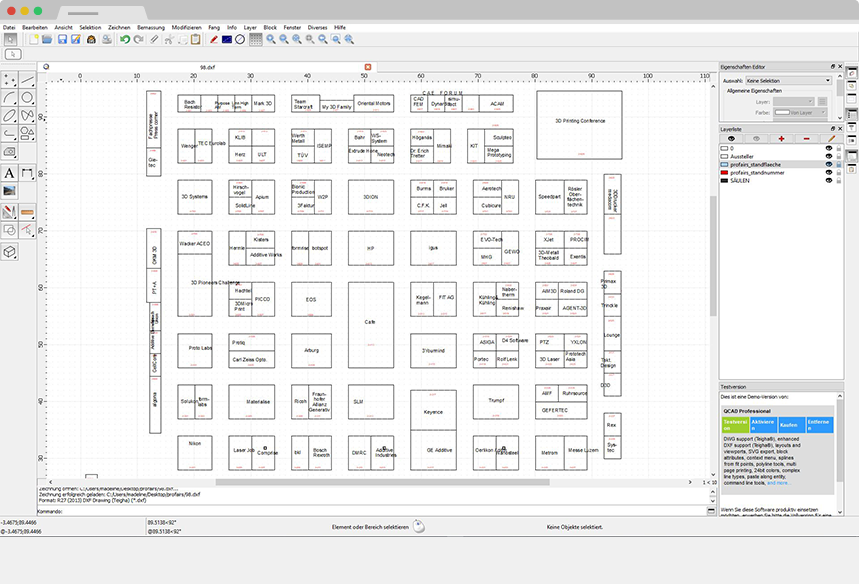
Task: Click the green Testversion button
Action: click(736, 425)
